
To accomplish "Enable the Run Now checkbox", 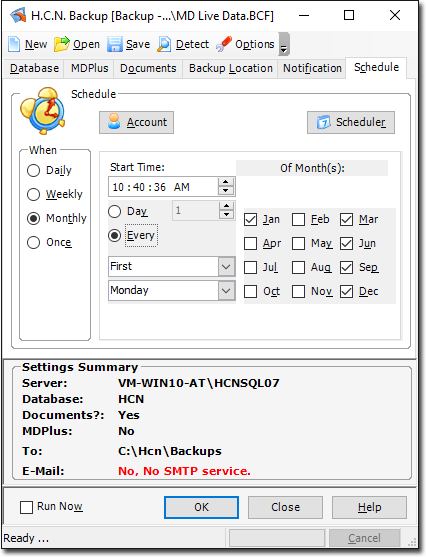I will [26, 507].
